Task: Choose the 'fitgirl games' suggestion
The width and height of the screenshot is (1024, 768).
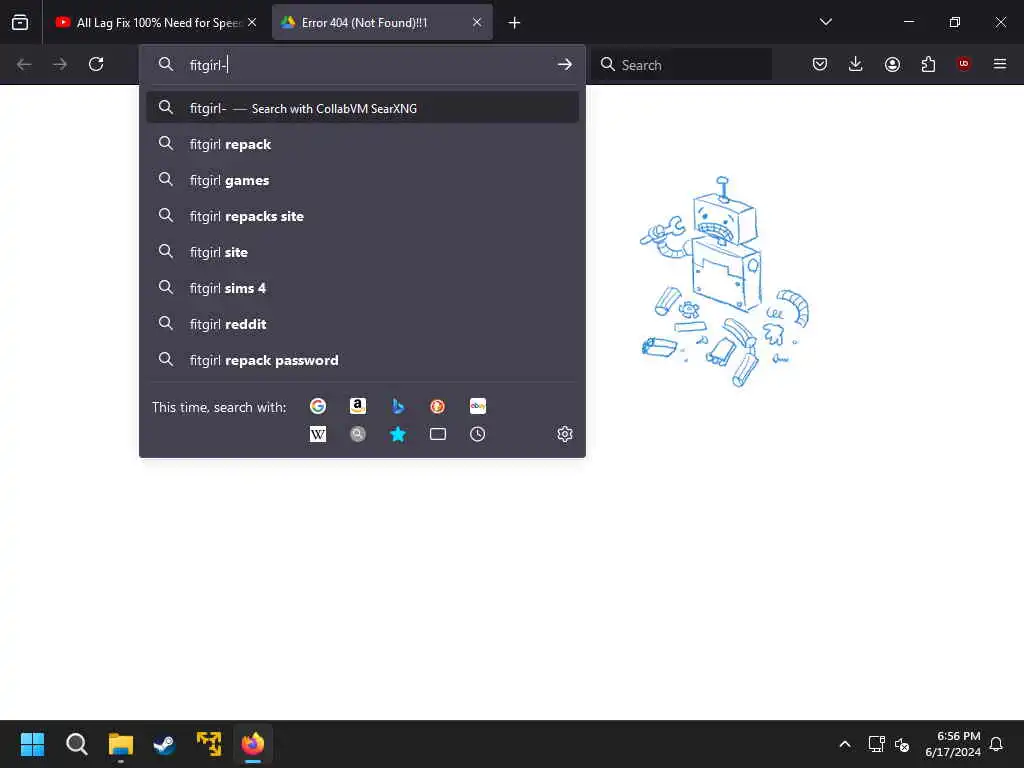Action: (362, 180)
